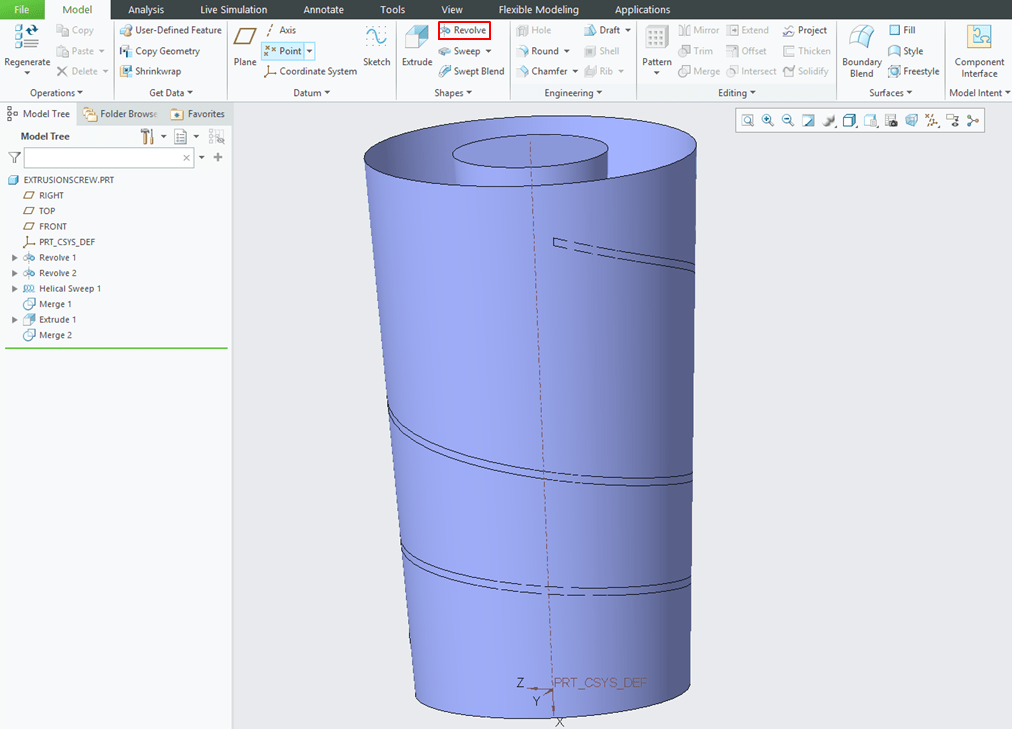Toggle perspective view in graphics toolbar
1012x729 pixels.
[x=911, y=121]
